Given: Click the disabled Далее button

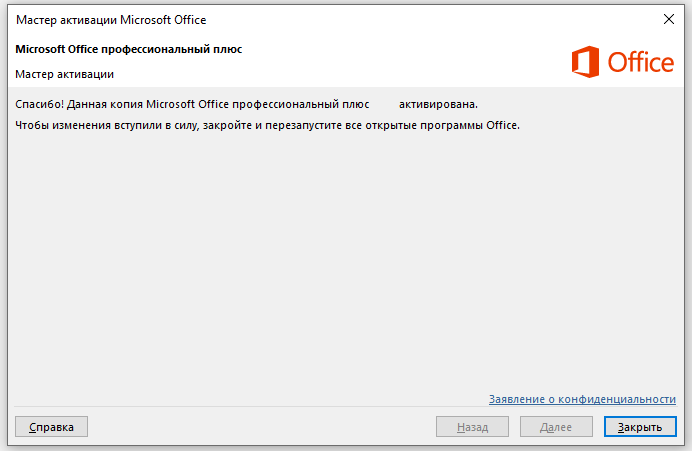Looking at the screenshot, I should click(x=556, y=427).
